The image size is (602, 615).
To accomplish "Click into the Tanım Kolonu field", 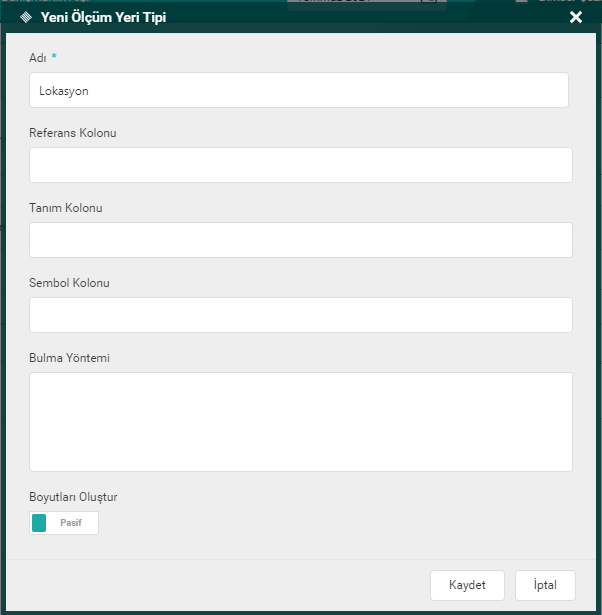I will click(300, 240).
